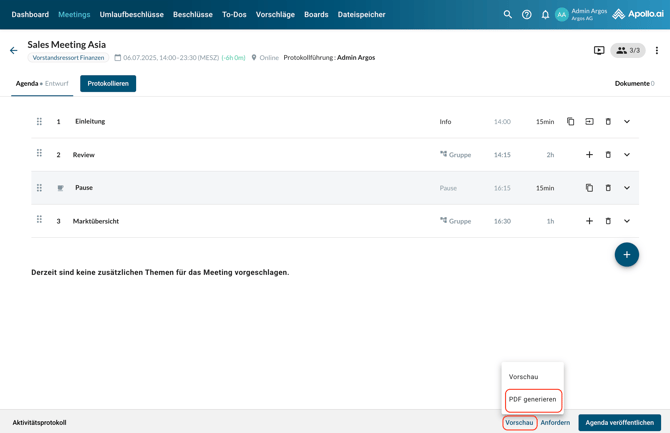The image size is (670, 433).
Task: Copy the Pause agenda item
Action: coord(589,188)
